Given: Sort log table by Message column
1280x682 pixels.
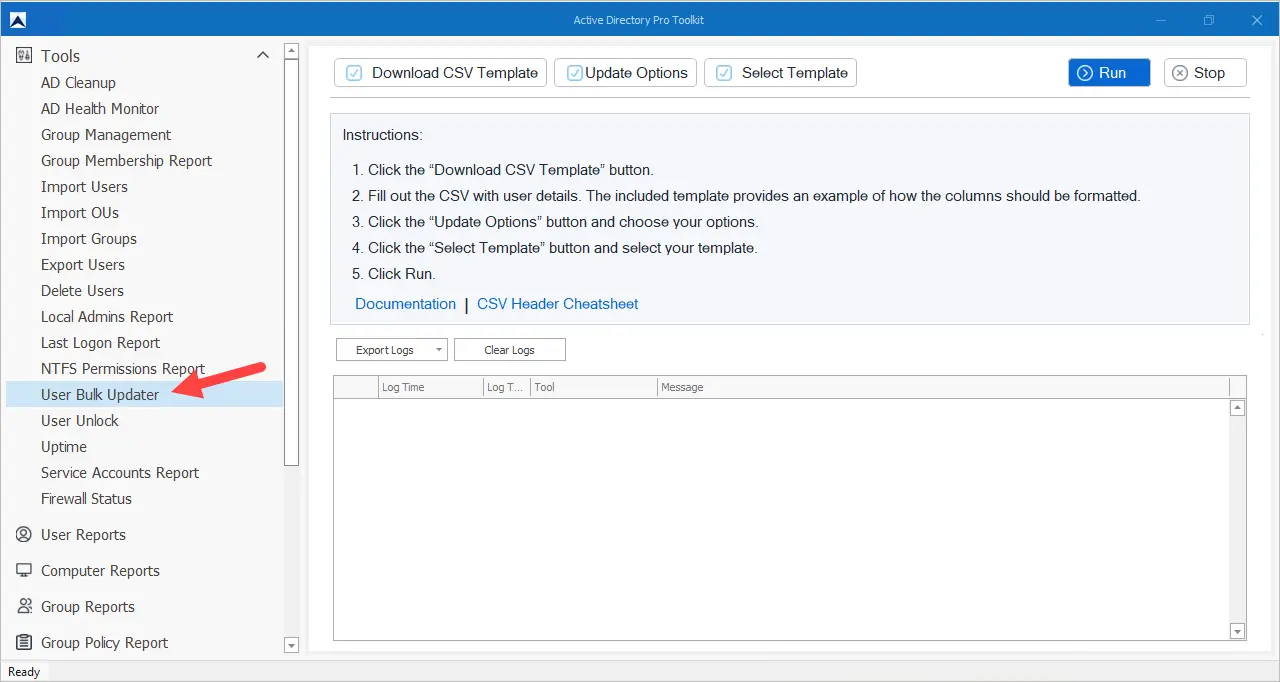Looking at the screenshot, I should click(x=942, y=387).
